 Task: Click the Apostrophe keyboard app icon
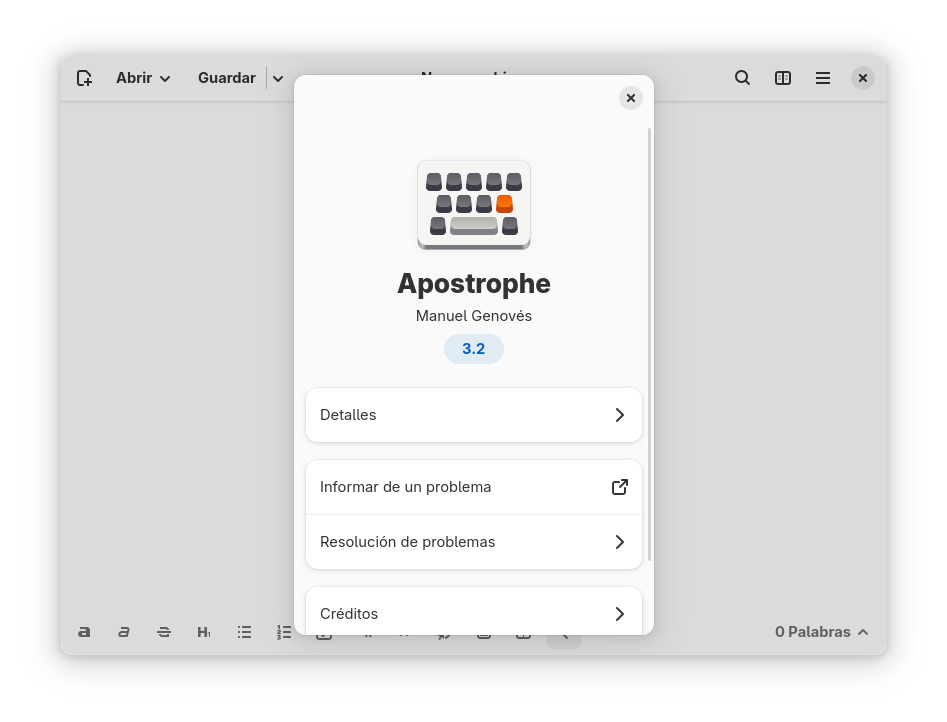(x=473, y=205)
